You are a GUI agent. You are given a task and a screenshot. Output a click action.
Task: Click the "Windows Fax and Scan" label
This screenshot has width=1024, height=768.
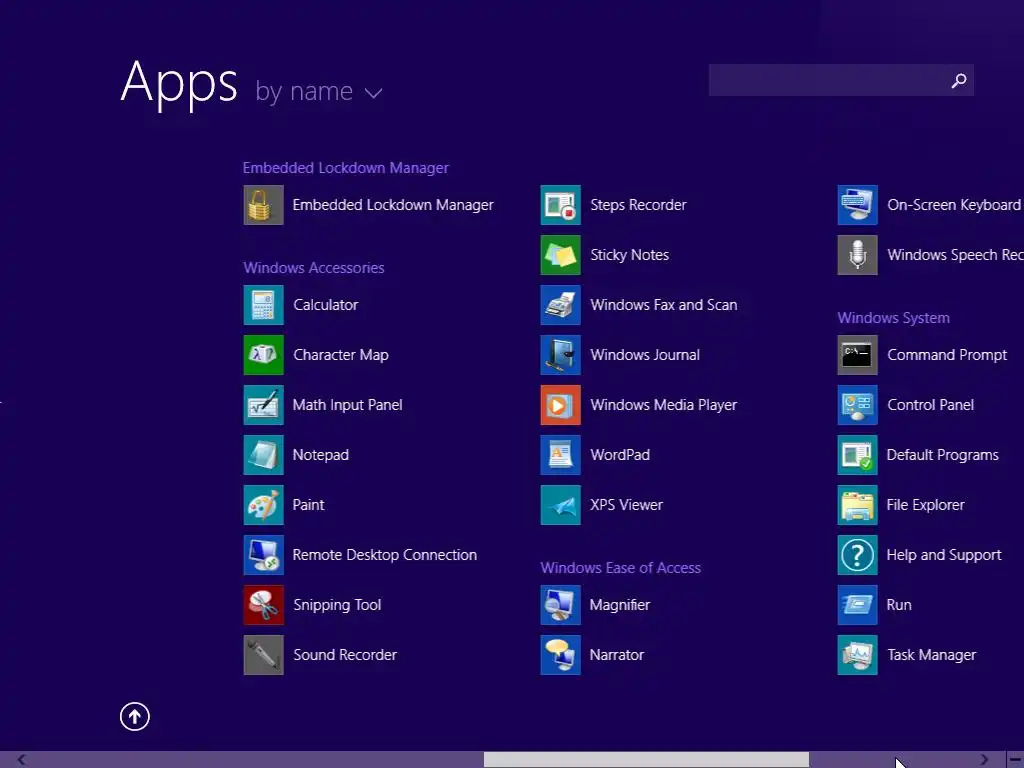(x=664, y=305)
